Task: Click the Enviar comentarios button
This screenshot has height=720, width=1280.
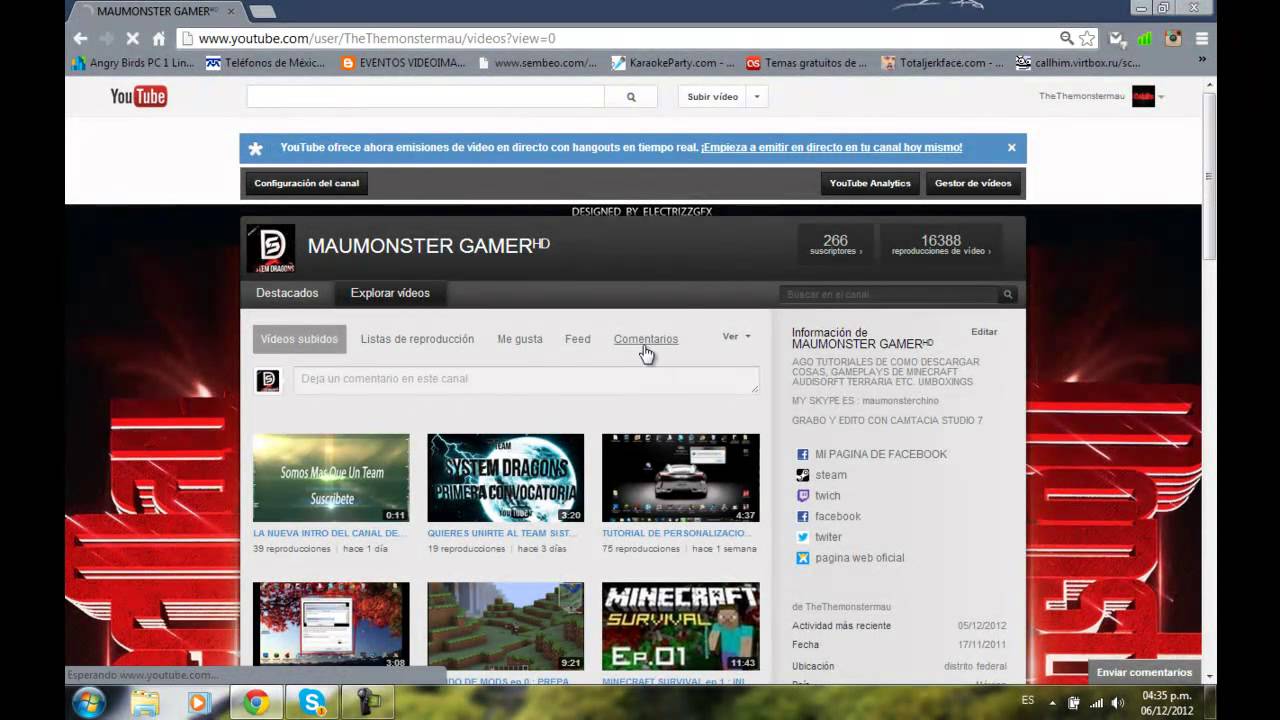Action: coord(1144,672)
